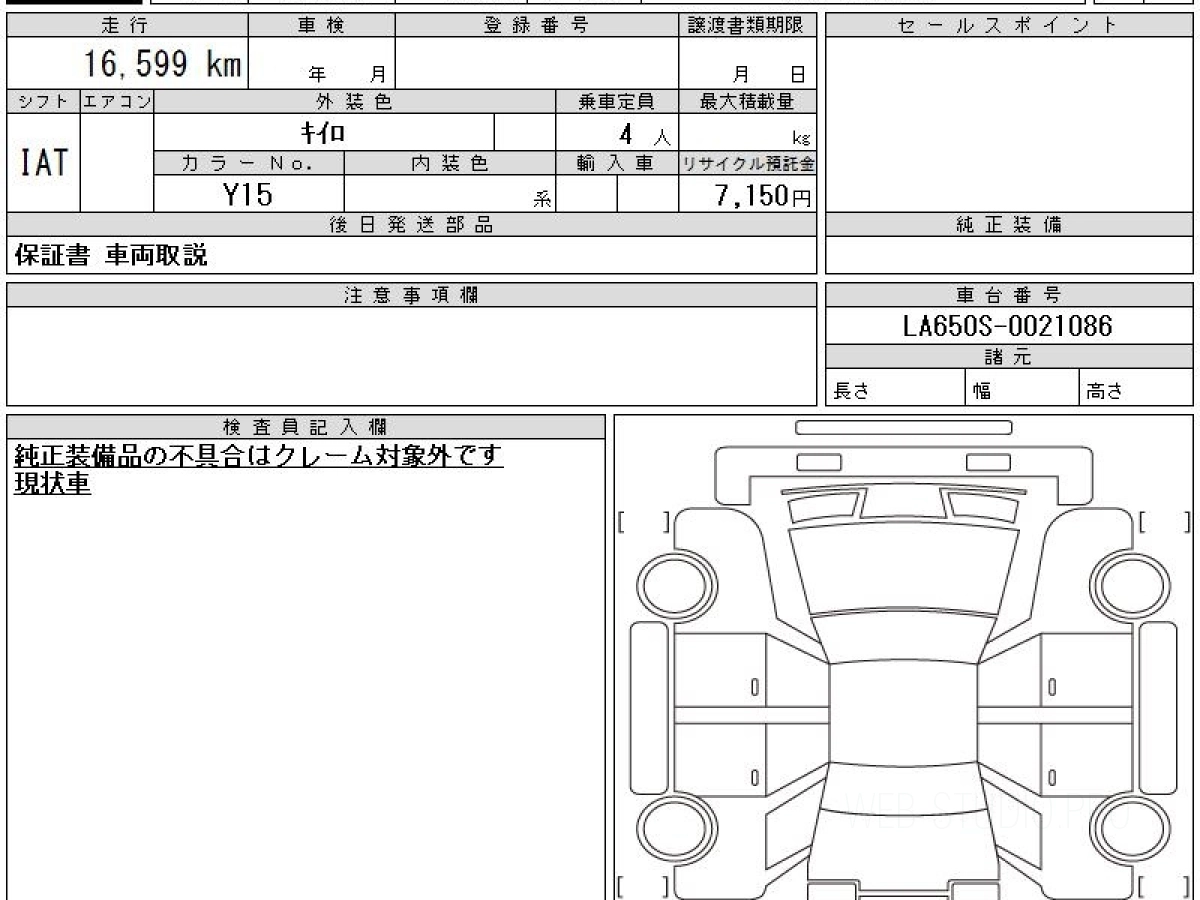This screenshot has height=900, width=1200.
Task: Click the 現状車 inspector note
Action: (x=52, y=484)
